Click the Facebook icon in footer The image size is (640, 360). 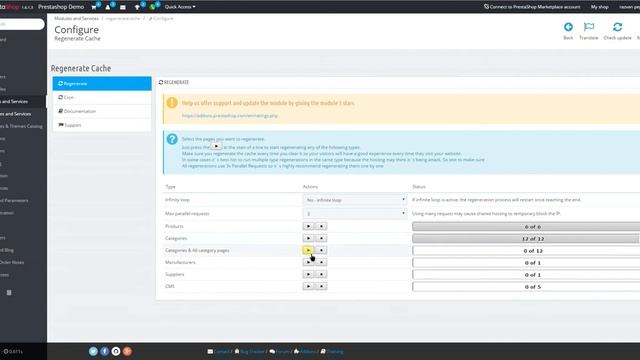click(105, 351)
